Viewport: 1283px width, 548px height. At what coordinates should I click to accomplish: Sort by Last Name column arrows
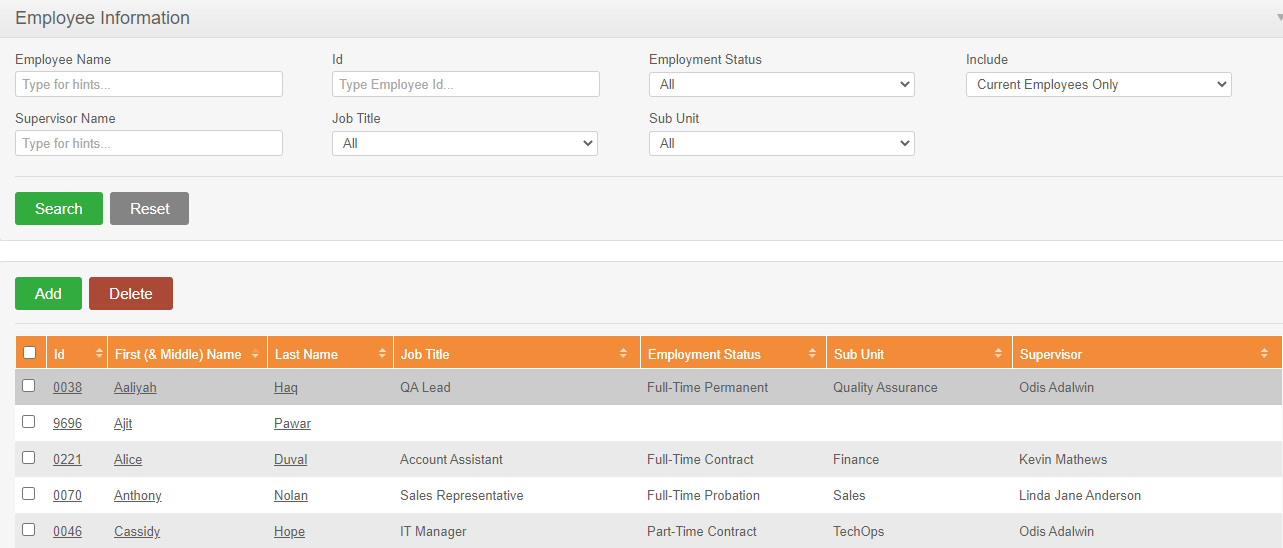383,354
